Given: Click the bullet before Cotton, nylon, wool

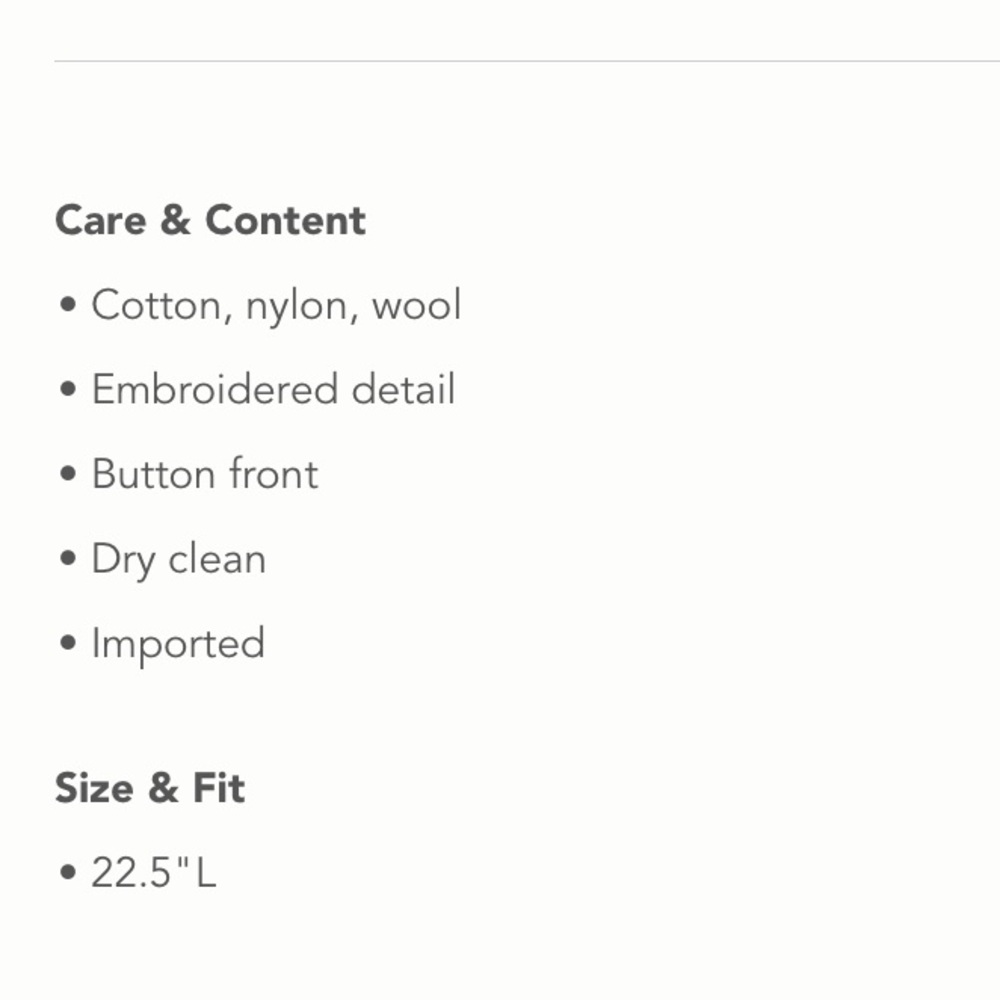Looking at the screenshot, I should tap(68, 304).
